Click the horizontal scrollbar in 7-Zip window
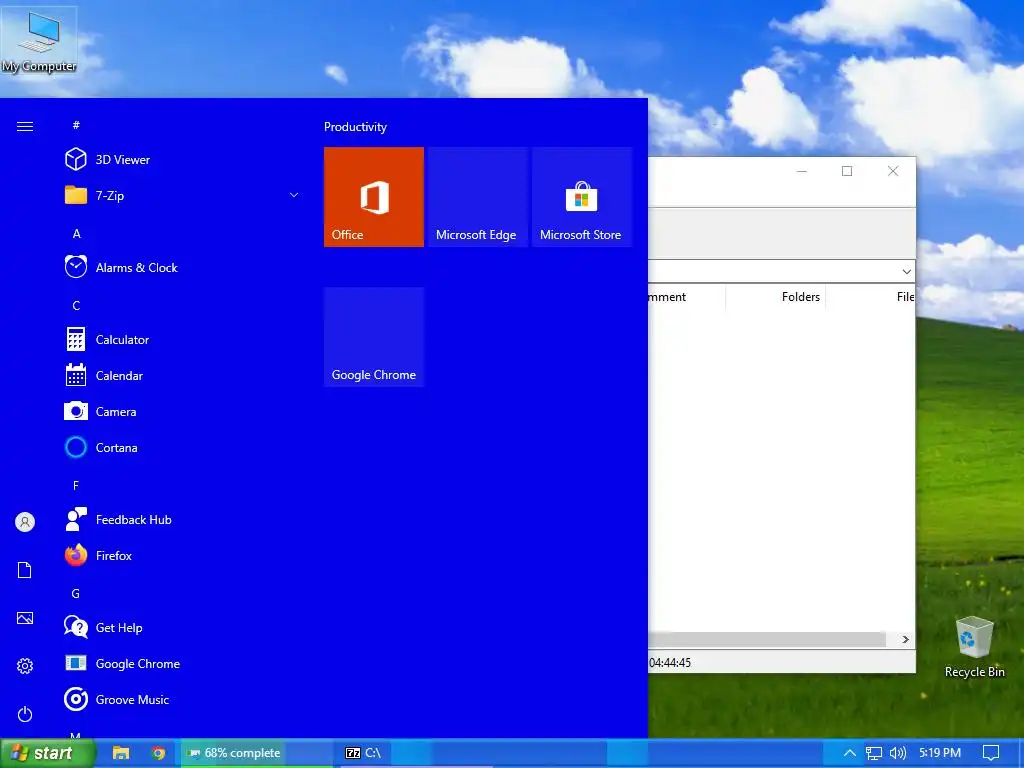Image resolution: width=1024 pixels, height=768 pixels. pos(767,639)
